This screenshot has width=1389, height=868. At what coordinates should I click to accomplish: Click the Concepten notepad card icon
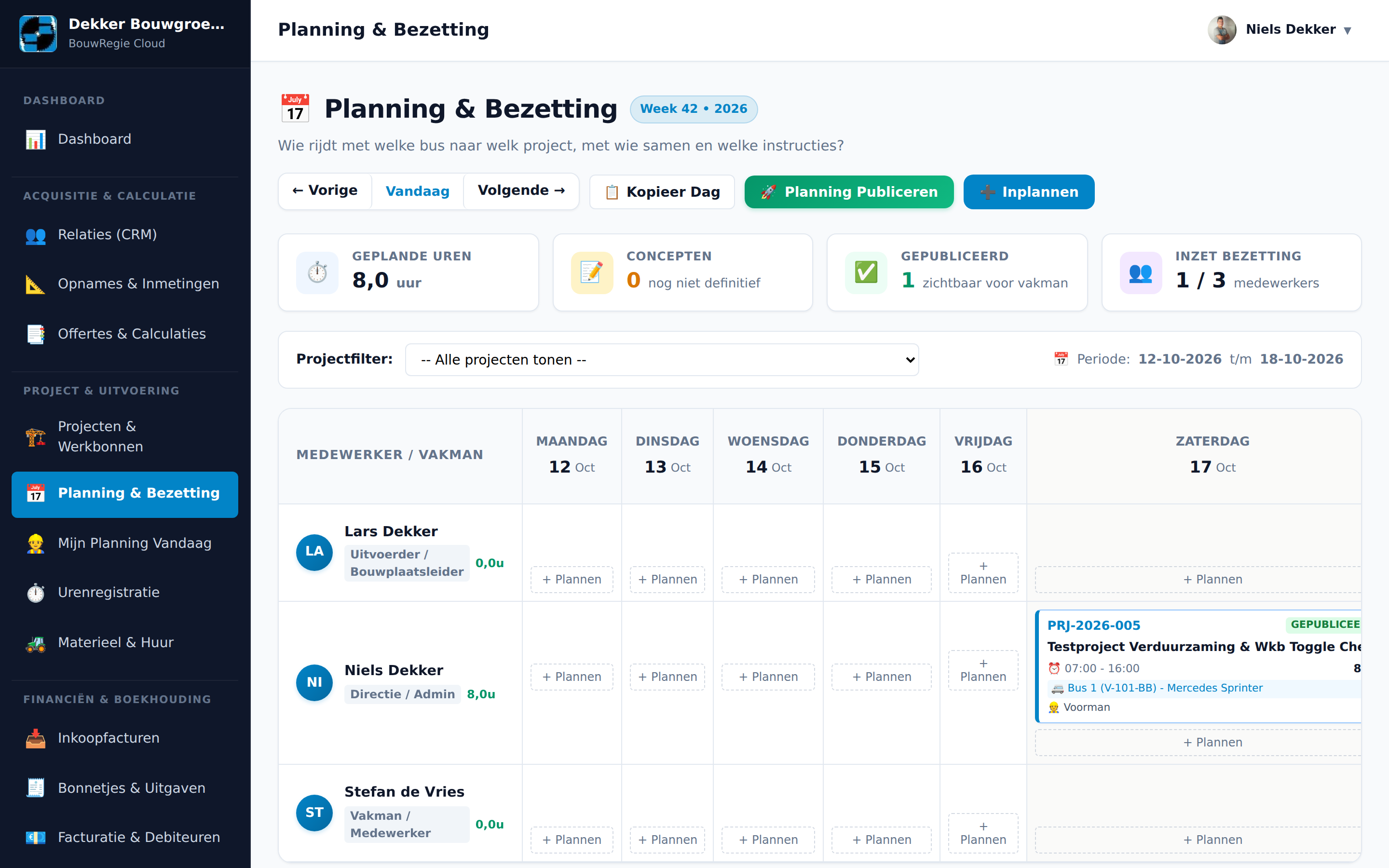pyautogui.click(x=592, y=272)
